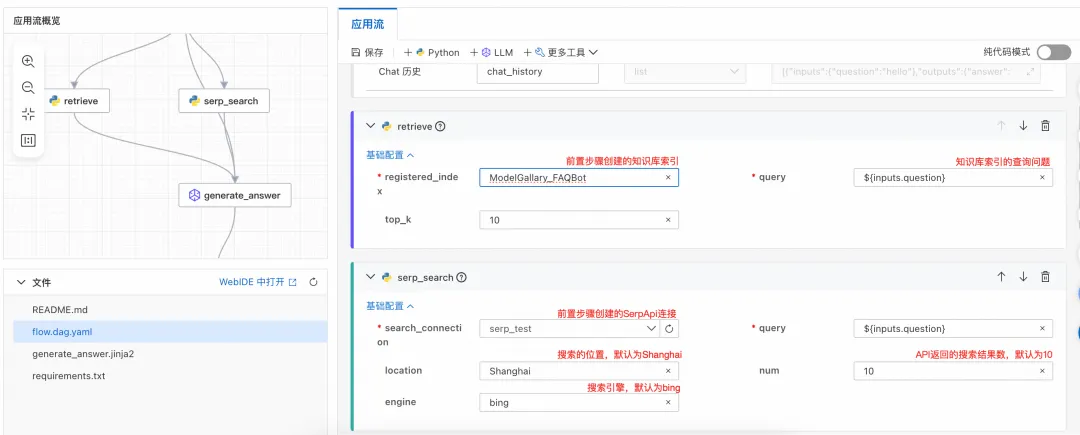The height and width of the screenshot is (435, 1080).
Task: Click the top_k input field
Action: pyautogui.click(x=579, y=220)
